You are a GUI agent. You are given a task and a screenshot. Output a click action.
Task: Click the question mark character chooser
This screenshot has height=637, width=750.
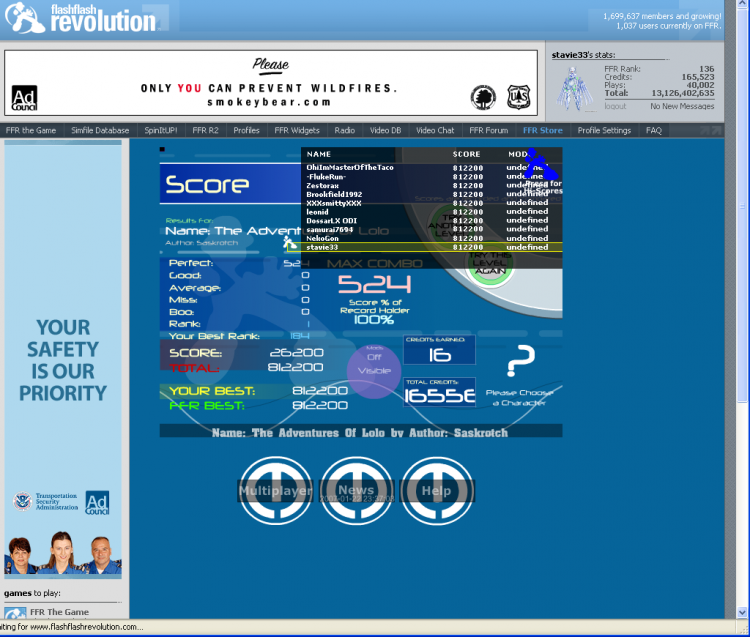[520, 361]
